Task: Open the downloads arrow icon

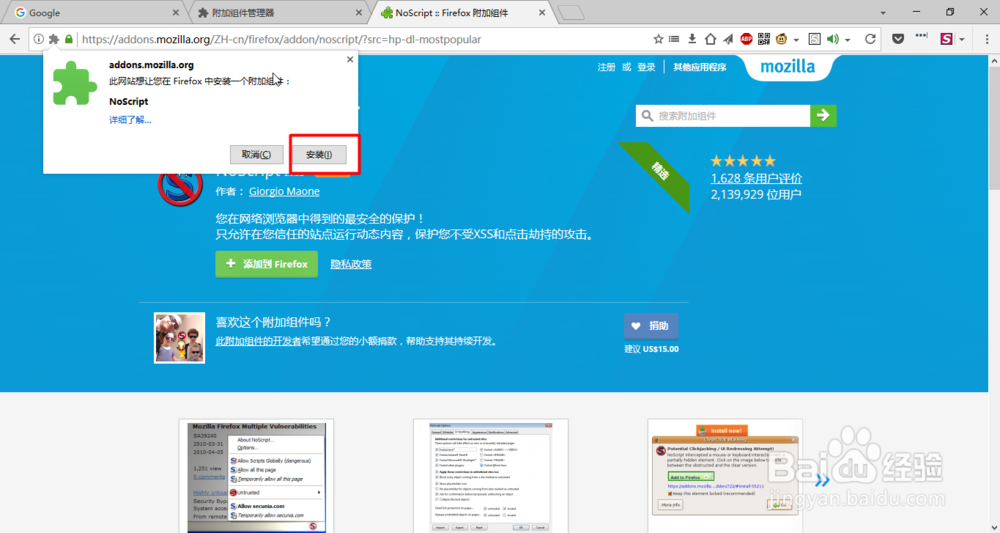Action: tap(692, 40)
